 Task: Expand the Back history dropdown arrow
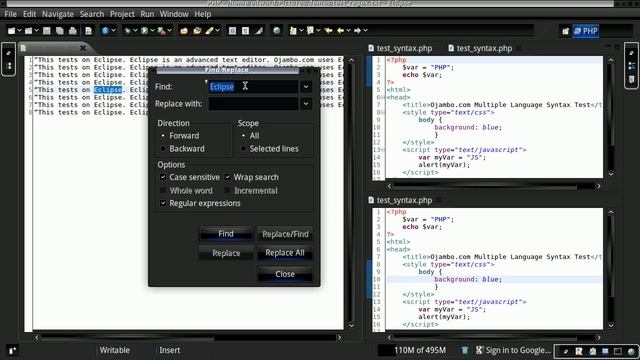(x=348, y=31)
